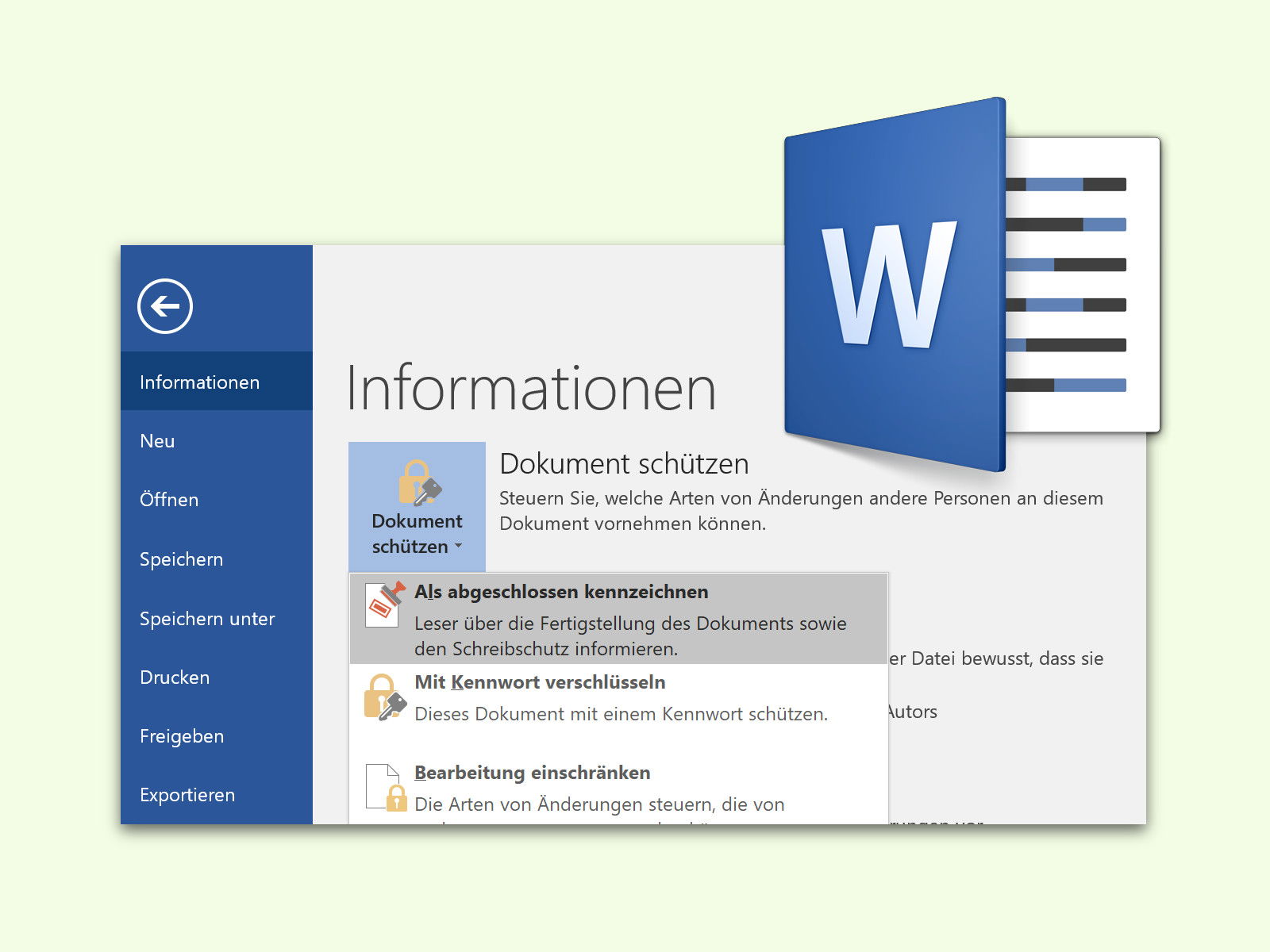The width and height of the screenshot is (1270, 952).
Task: Click the large Word logo graphic
Action: click(x=972, y=284)
